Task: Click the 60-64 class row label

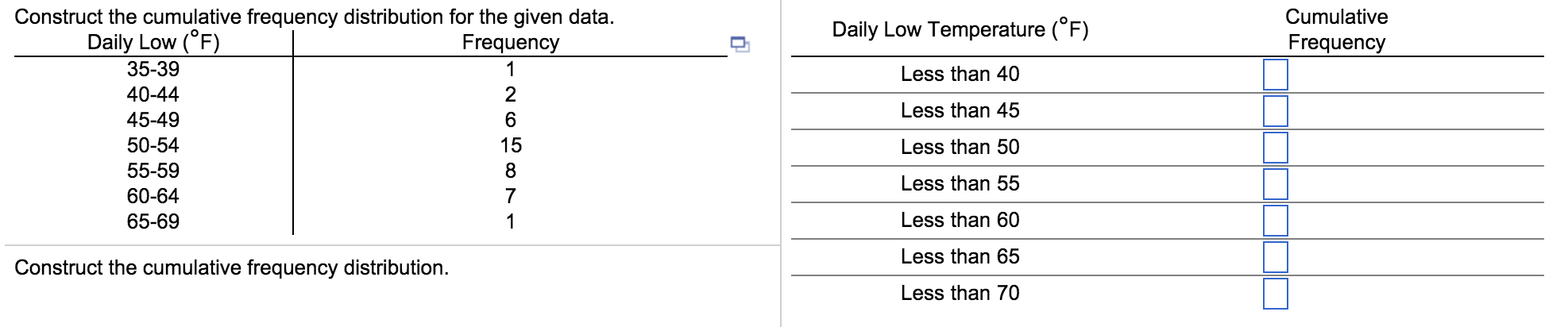Action: click(153, 196)
